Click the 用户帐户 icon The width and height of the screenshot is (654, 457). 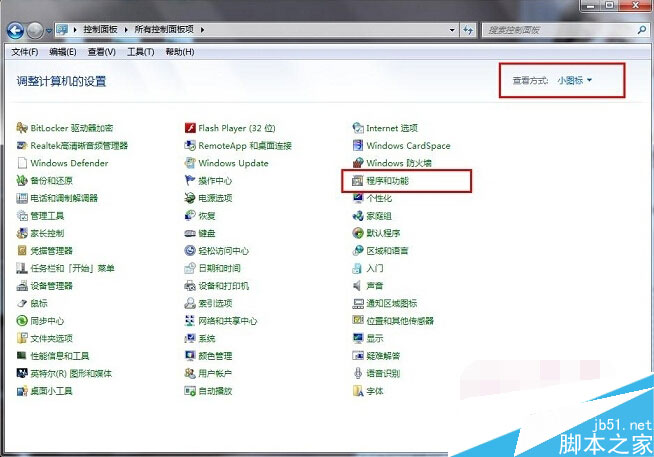tap(190, 373)
